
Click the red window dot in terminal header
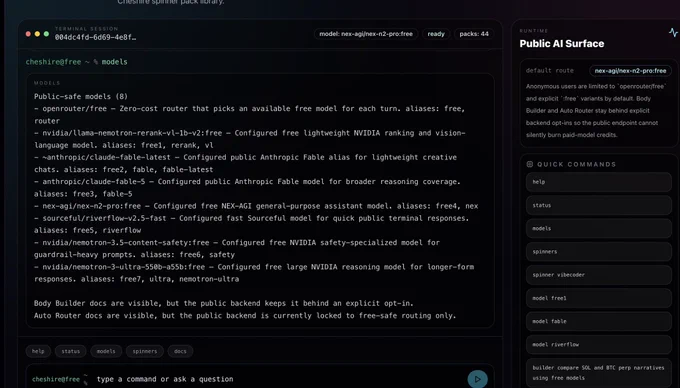coord(28,34)
